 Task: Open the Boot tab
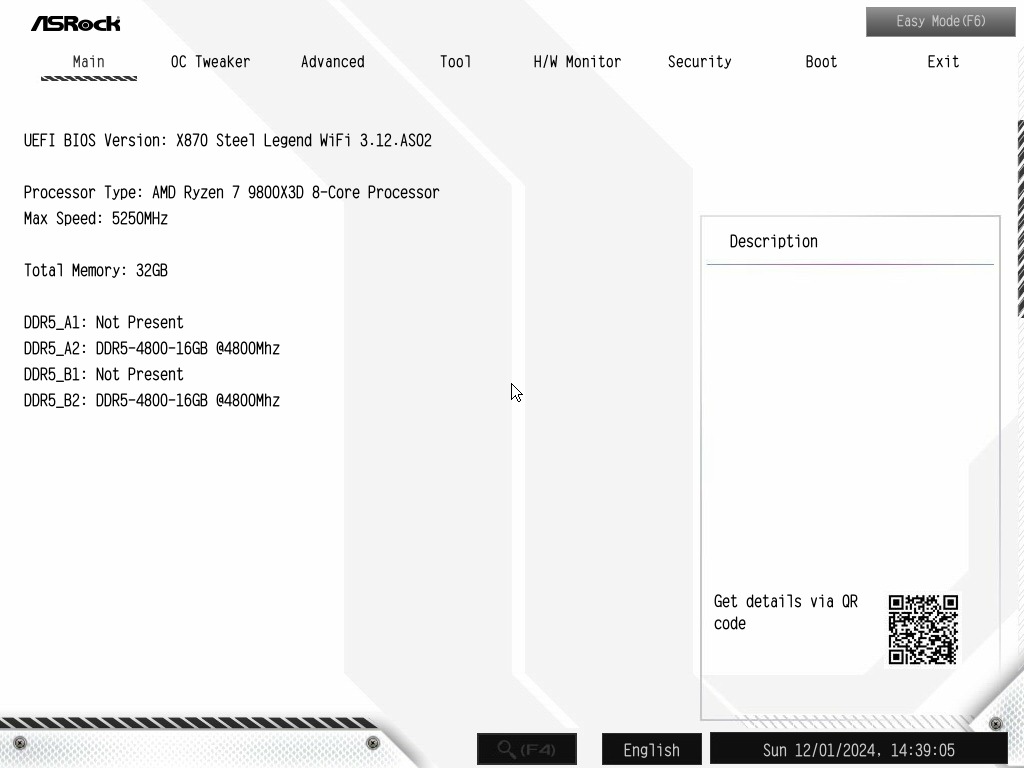[821, 62]
